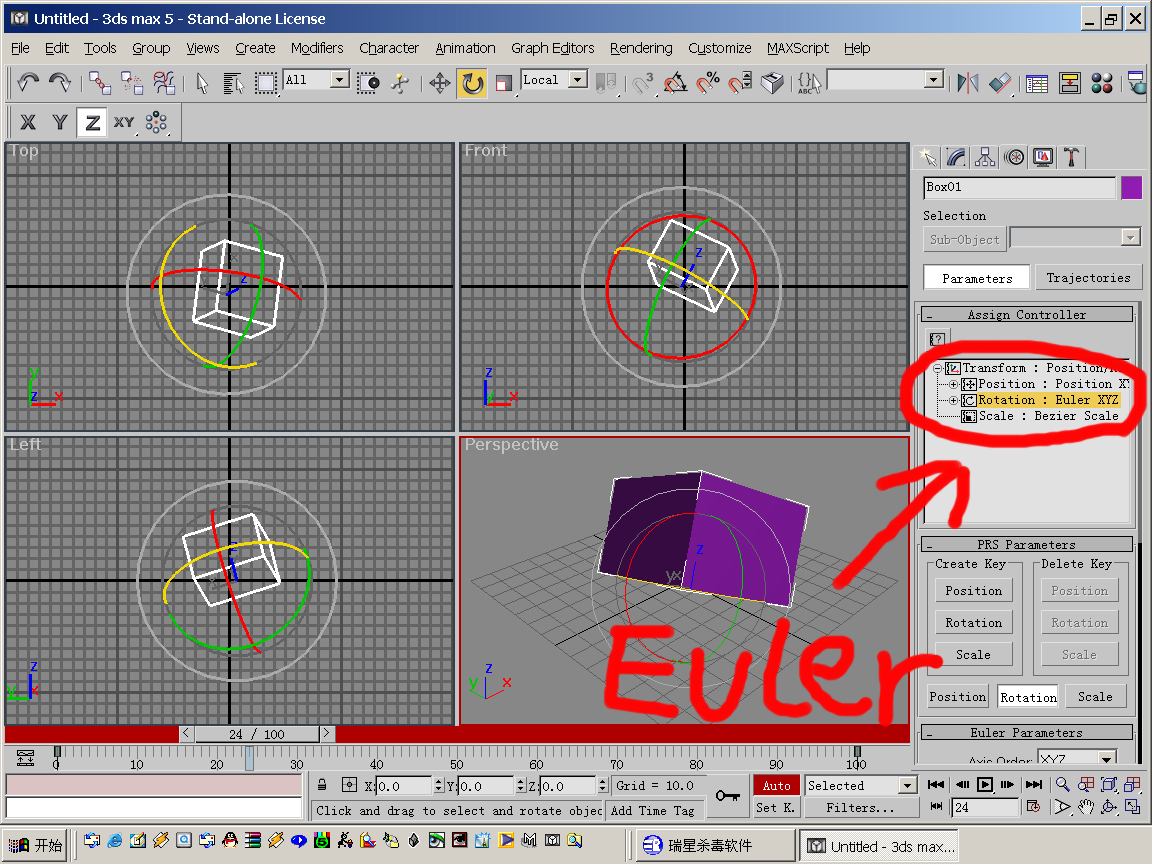Click the Align tool icon
The image size is (1152, 864).
coord(1000,82)
